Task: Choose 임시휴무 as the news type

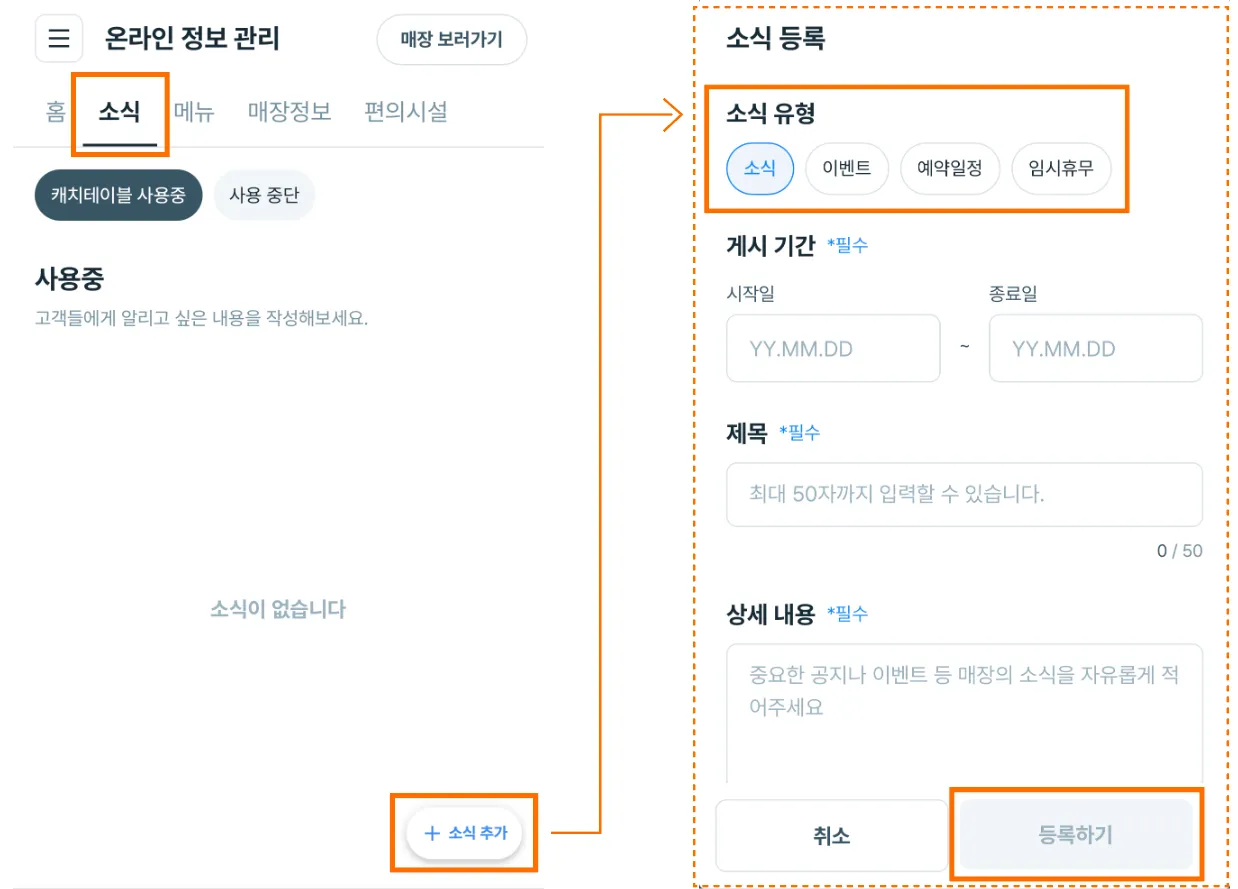Action: (1060, 168)
